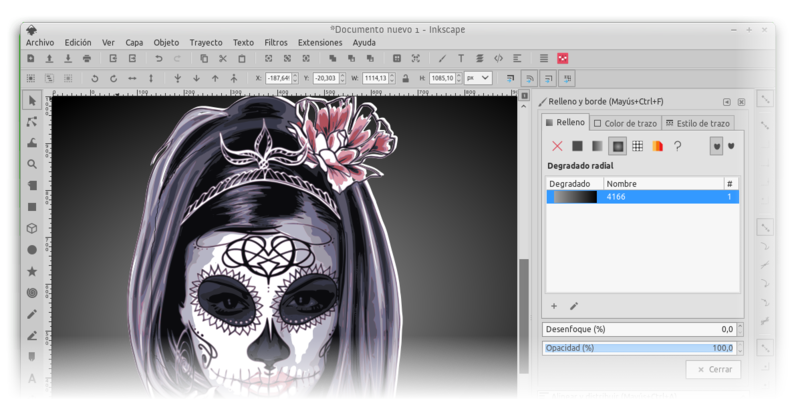
Task: Flip selection vertically
Action: pyautogui.click(x=151, y=79)
